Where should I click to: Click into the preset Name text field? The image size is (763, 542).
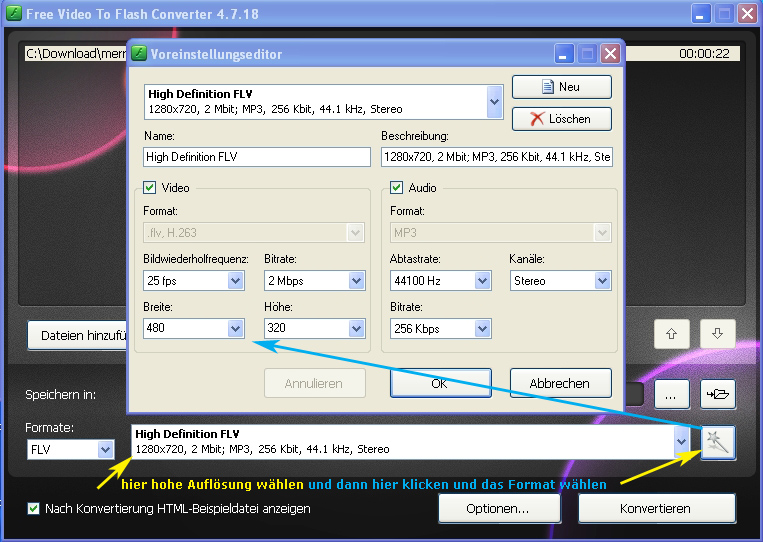[257, 157]
